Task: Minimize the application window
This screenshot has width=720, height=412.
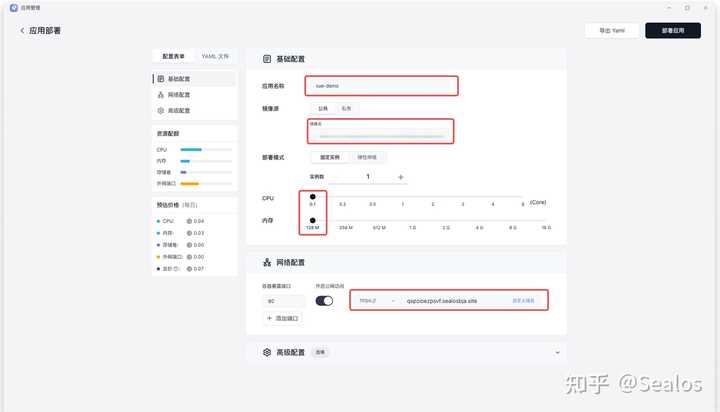Action: click(669, 8)
